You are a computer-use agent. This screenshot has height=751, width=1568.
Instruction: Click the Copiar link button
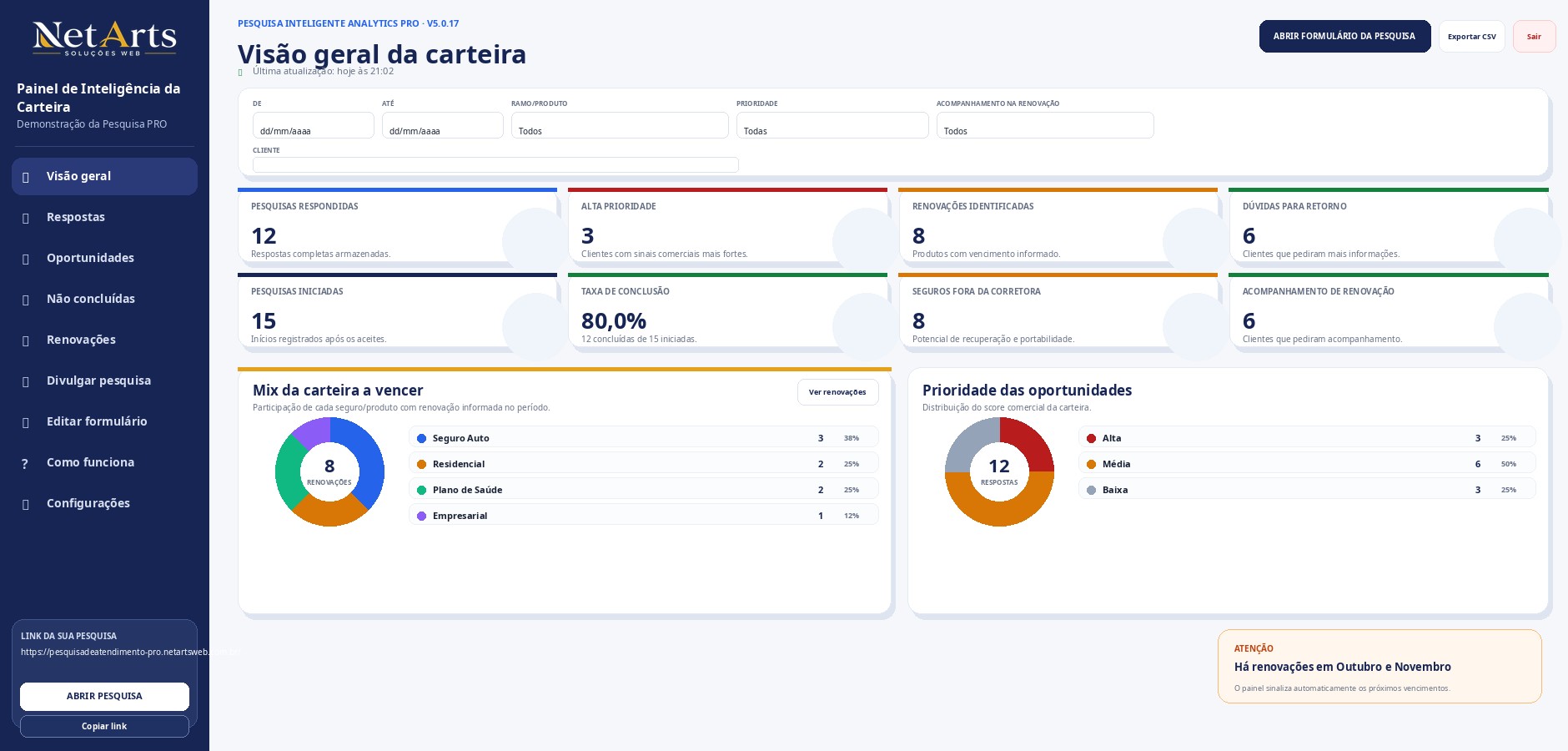pos(104,726)
